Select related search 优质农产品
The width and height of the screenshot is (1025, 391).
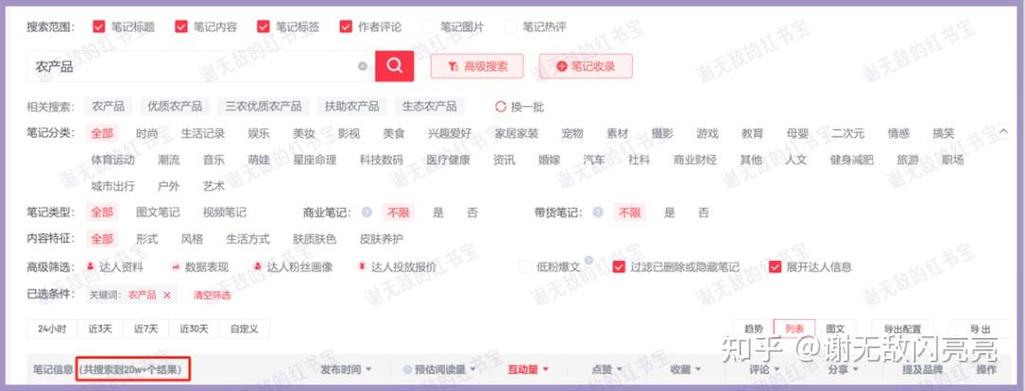pos(175,107)
